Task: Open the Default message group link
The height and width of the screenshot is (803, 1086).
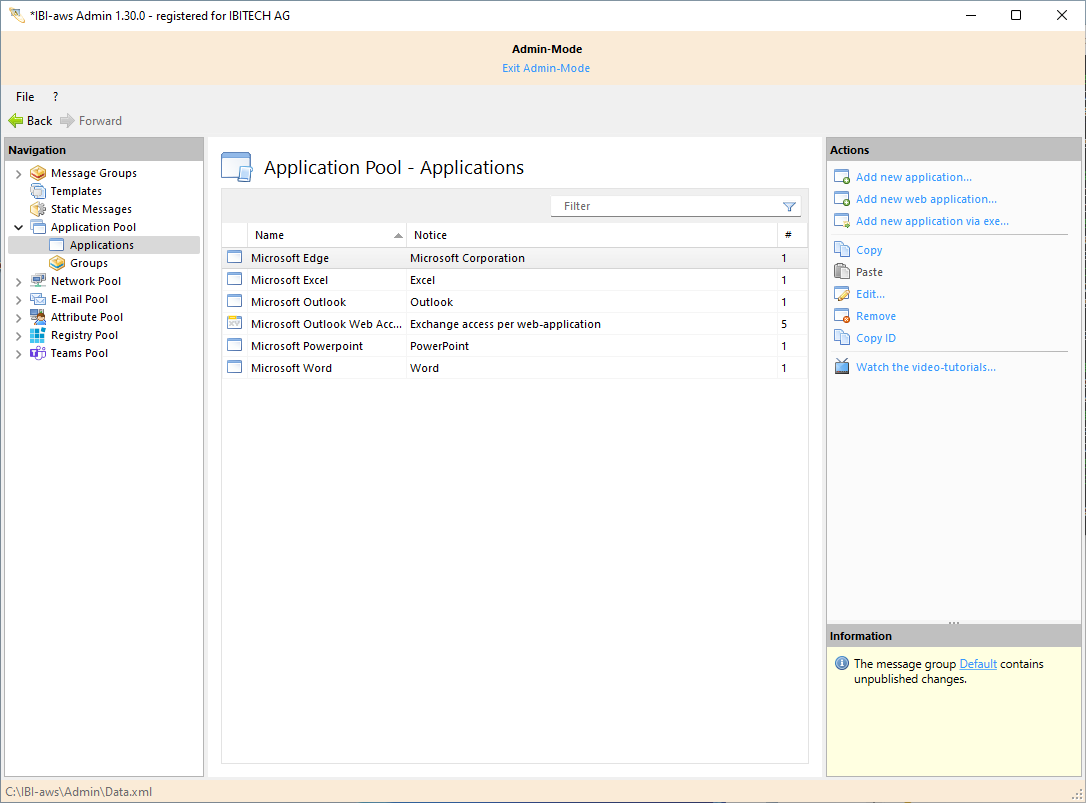Action: coord(977,664)
